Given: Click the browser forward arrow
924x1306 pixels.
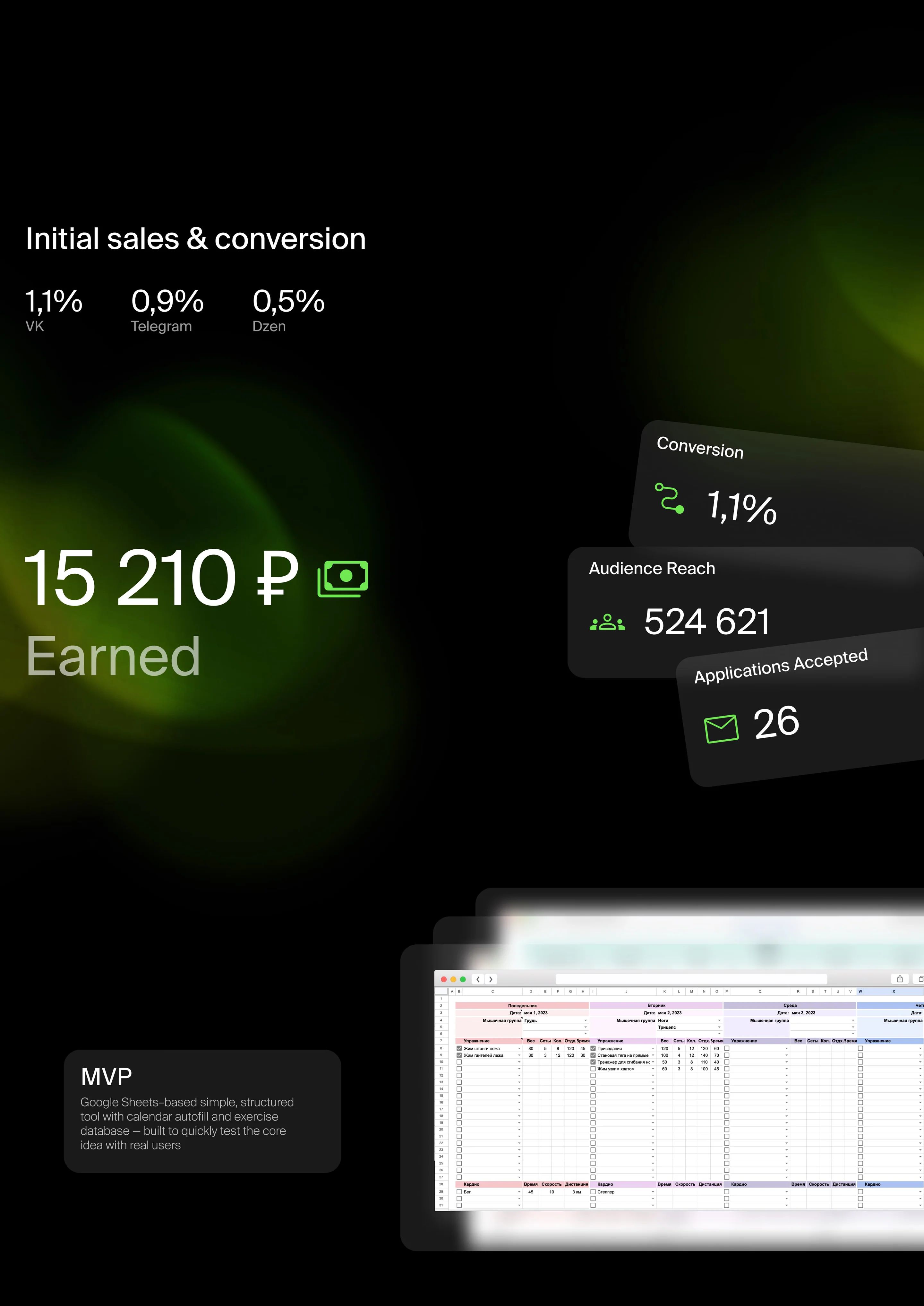Looking at the screenshot, I should point(491,979).
